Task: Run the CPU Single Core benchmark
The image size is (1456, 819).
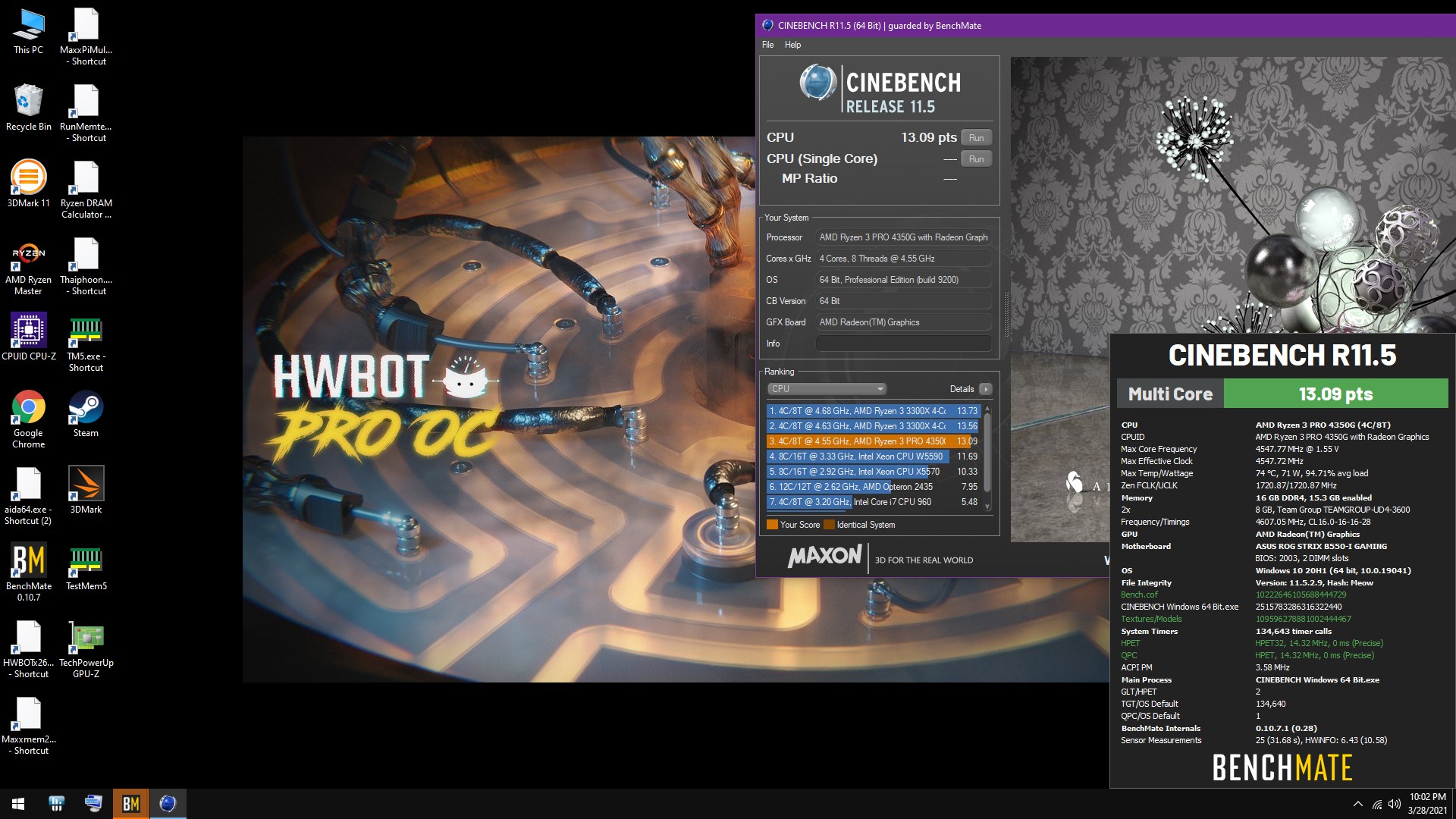Action: pyautogui.click(x=976, y=158)
